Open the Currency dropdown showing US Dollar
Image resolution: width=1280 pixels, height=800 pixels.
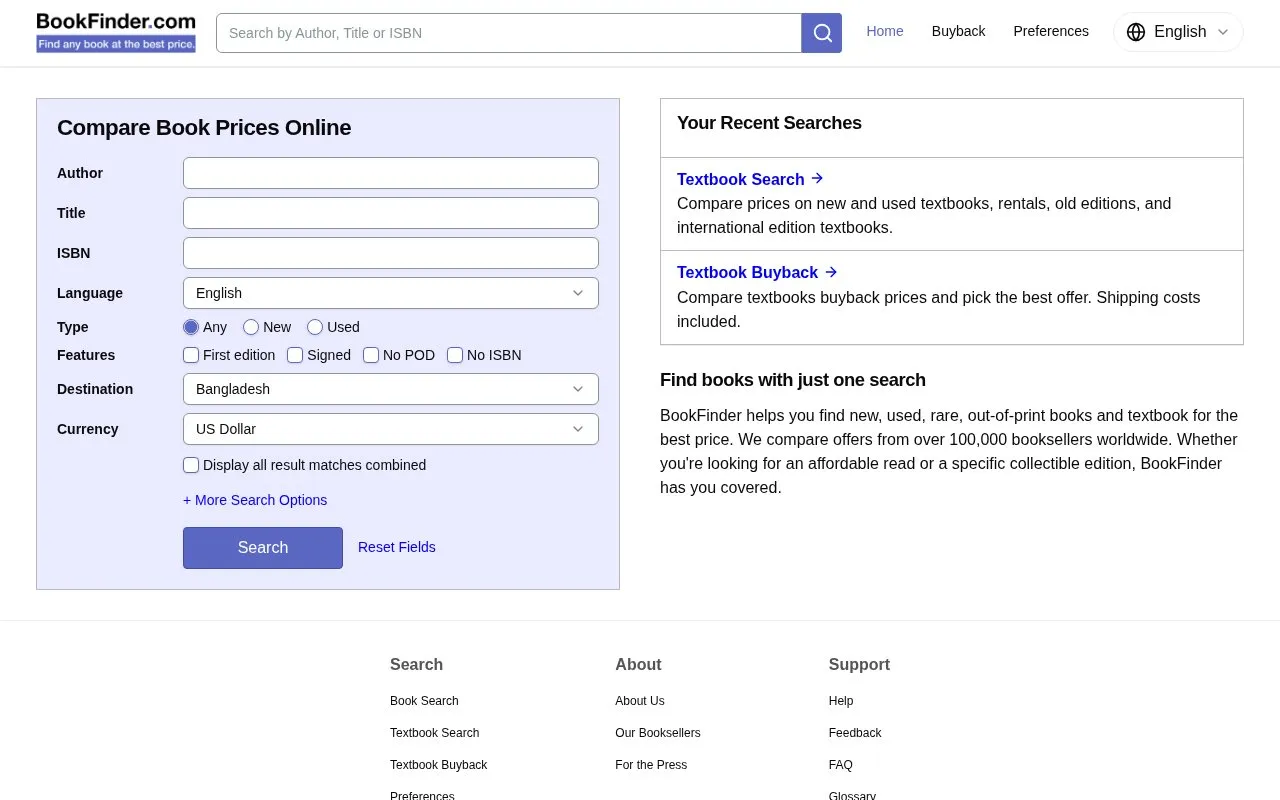pyautogui.click(x=391, y=429)
